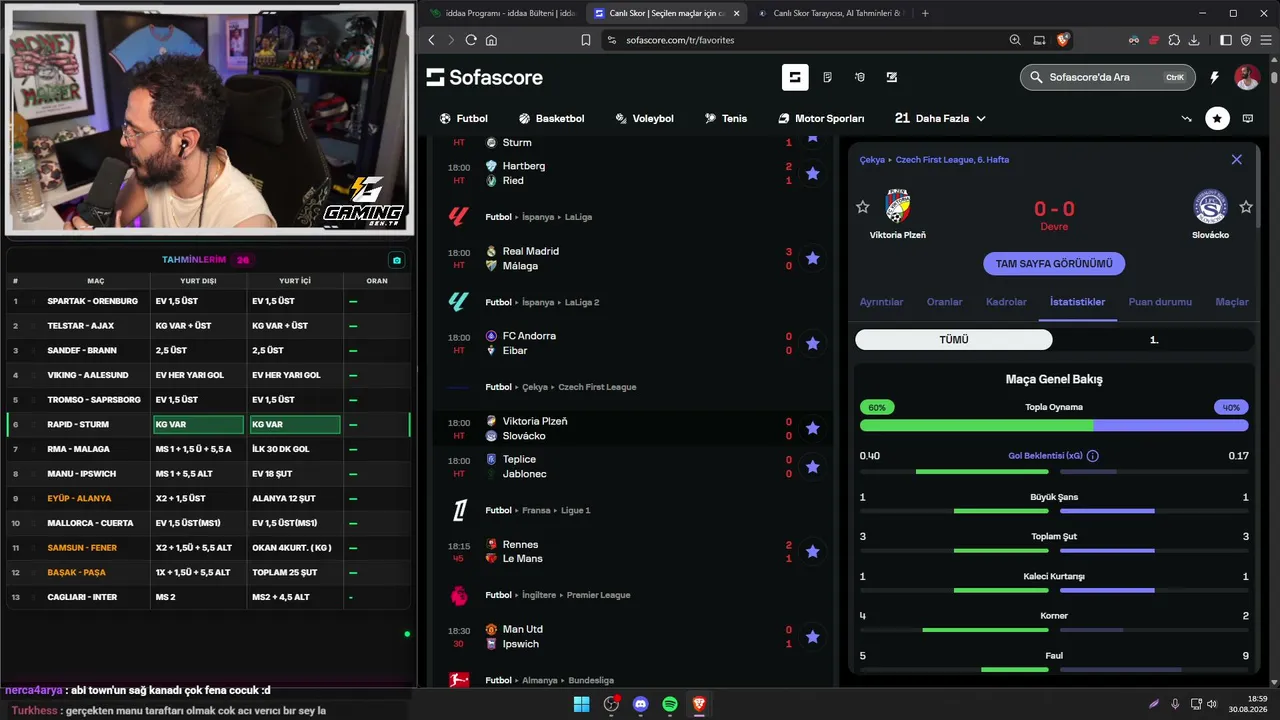Viewport: 1280px width, 720px height.
Task: Open the Voleybol sport section
Action: tap(644, 118)
